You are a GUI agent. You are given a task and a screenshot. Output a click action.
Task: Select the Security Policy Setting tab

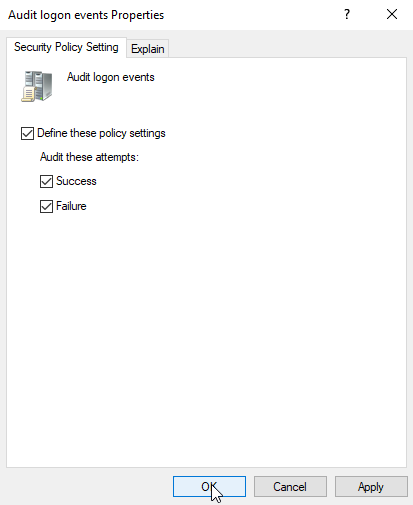66,47
